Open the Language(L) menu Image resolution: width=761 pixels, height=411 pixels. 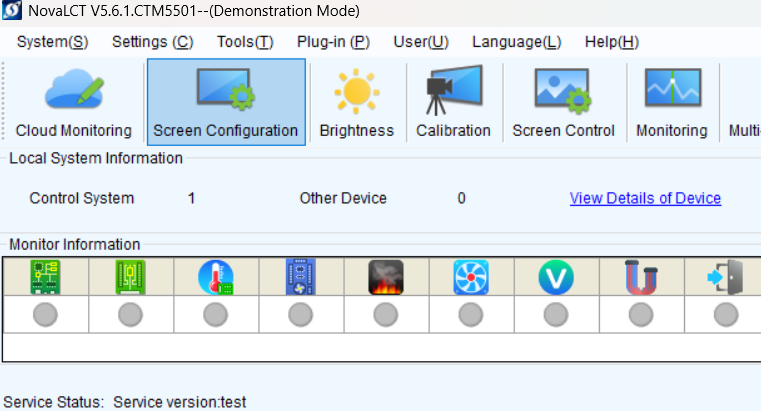tap(516, 42)
